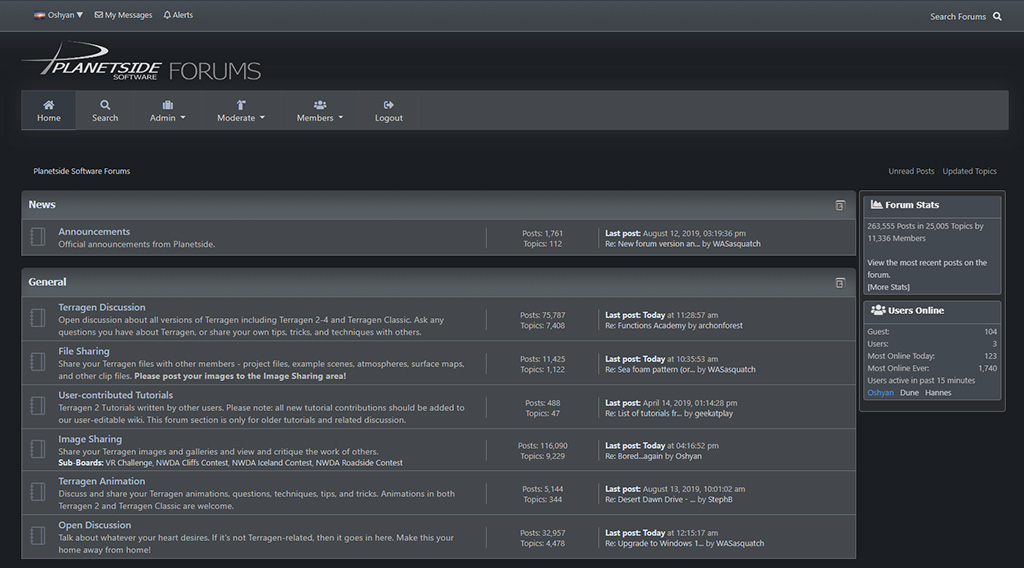The image size is (1024, 568).
Task: Click the Members group icon
Action: 320,104
